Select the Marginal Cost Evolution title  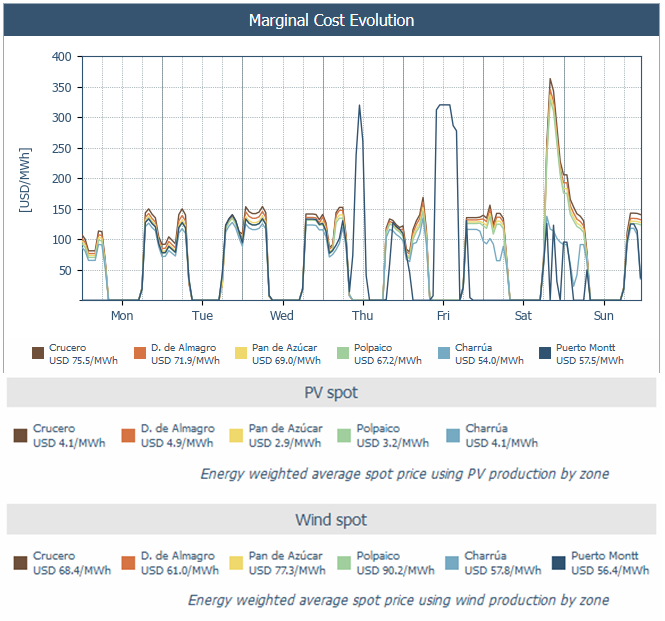tap(331, 20)
